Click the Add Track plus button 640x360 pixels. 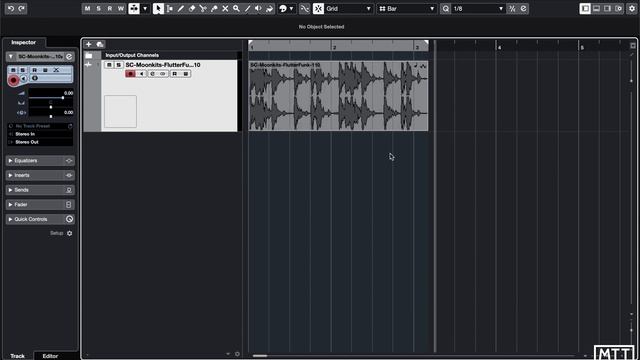click(x=89, y=44)
